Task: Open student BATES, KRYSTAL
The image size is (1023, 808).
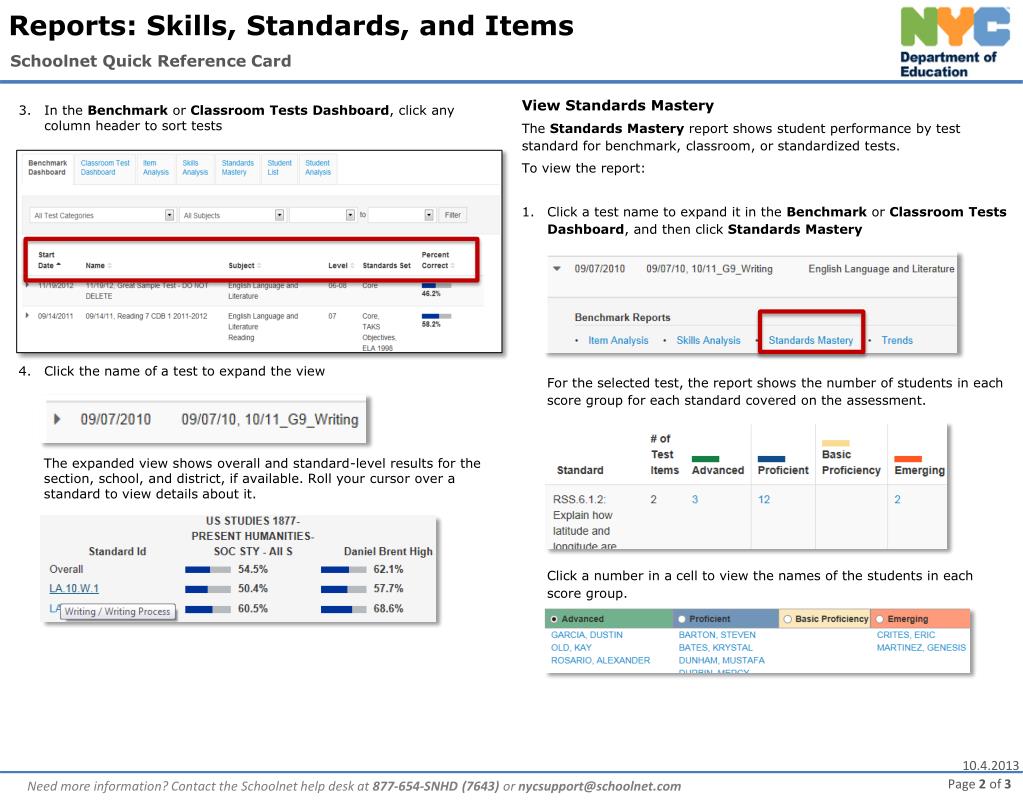Action: (715, 647)
